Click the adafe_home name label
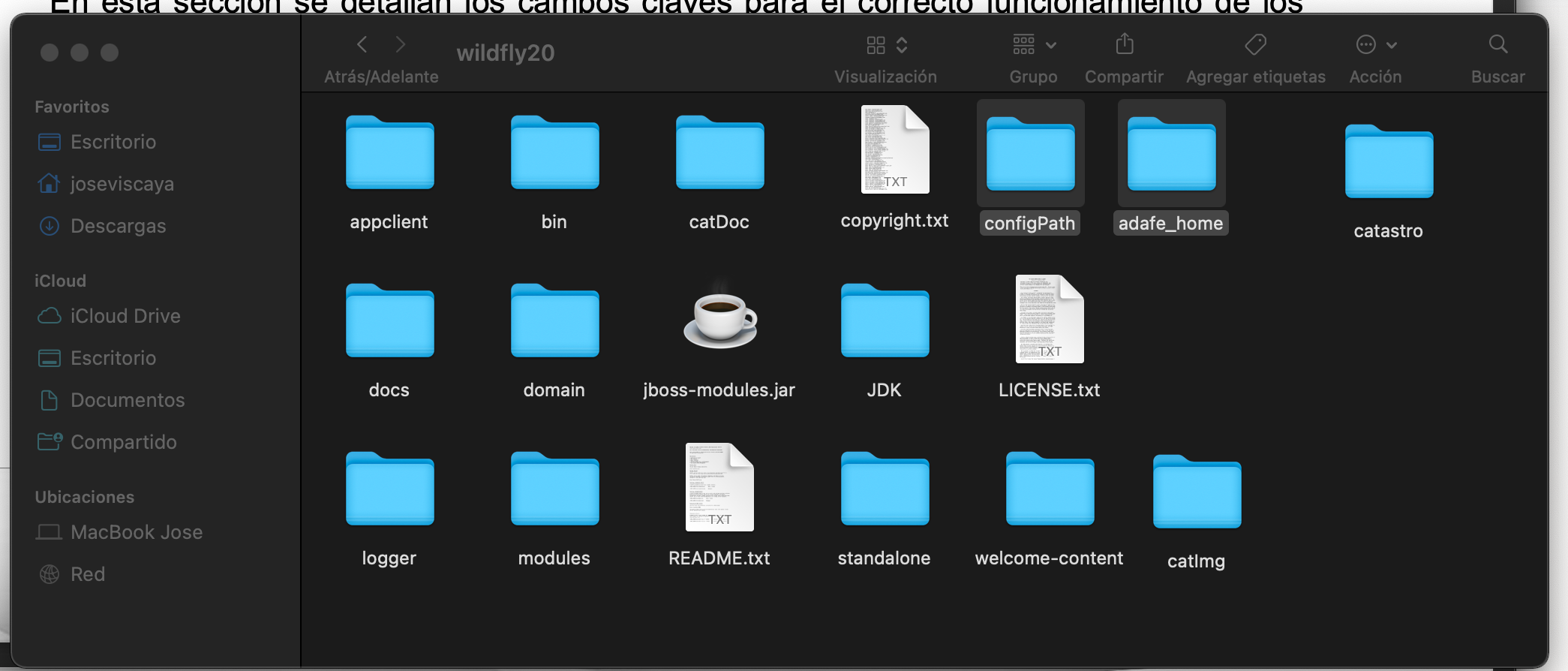Viewport: 1568px width, 671px height. coord(1170,224)
